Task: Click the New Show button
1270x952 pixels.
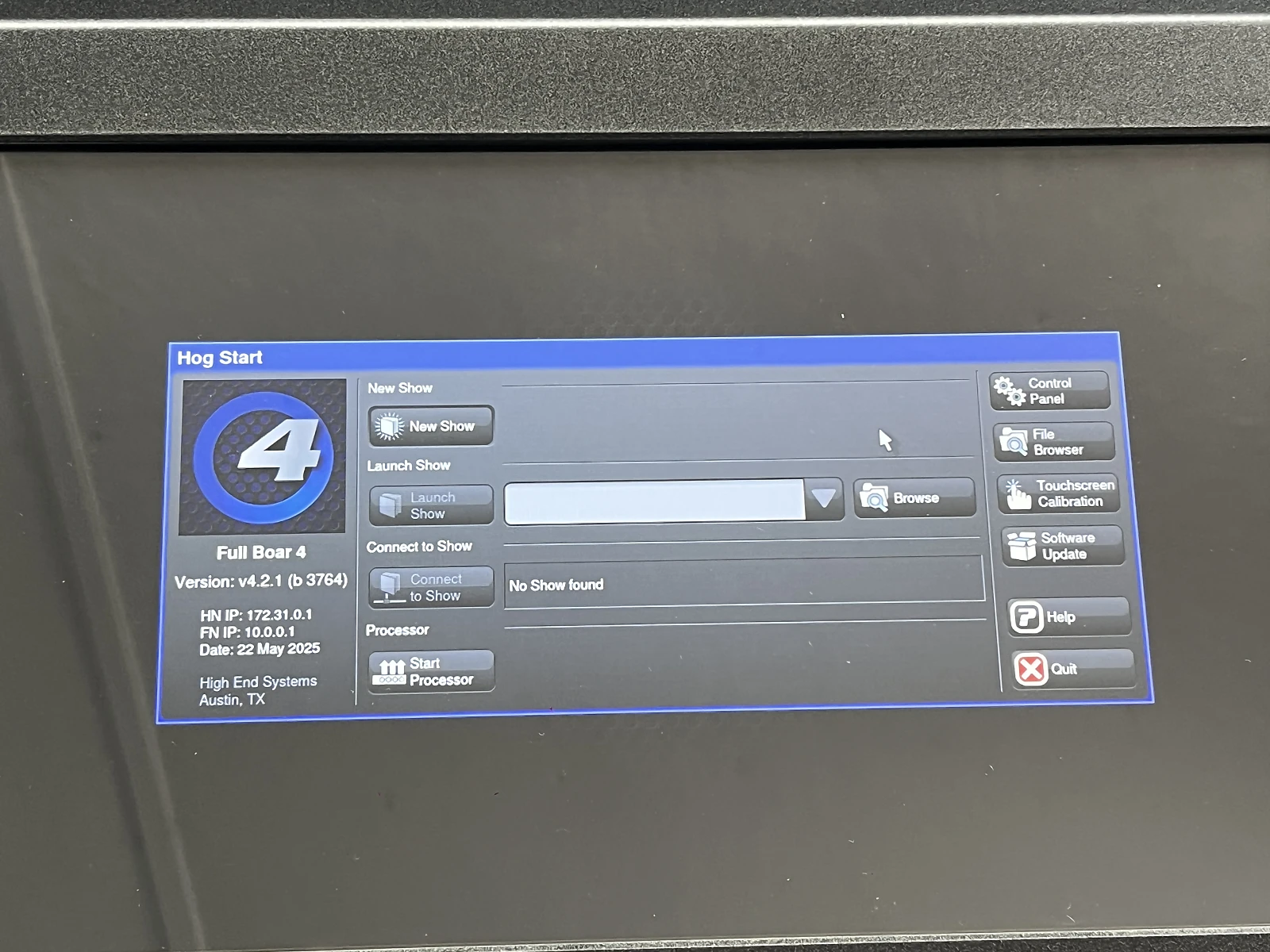Action: click(431, 426)
